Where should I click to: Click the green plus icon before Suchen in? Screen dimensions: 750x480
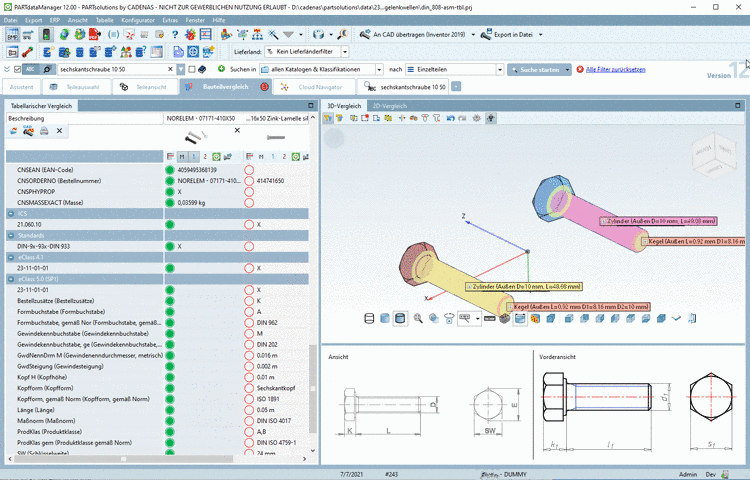click(221, 69)
